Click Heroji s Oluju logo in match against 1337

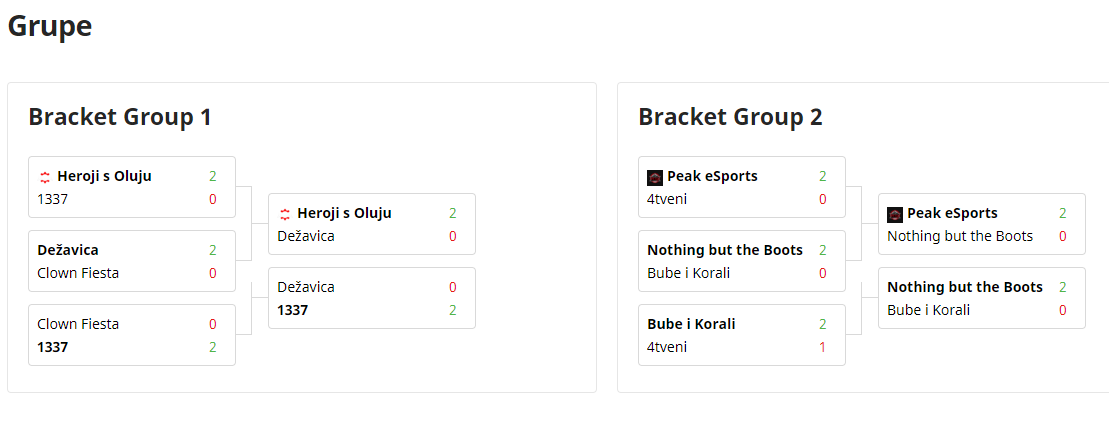[x=45, y=177]
